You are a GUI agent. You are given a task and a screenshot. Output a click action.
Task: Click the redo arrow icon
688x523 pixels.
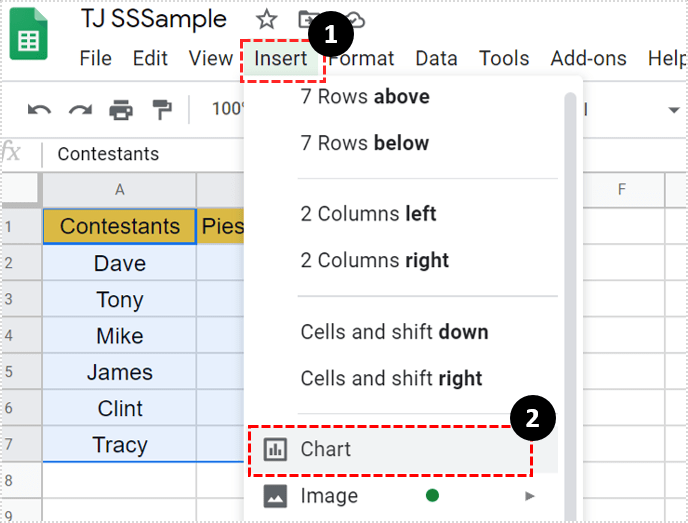[x=80, y=109]
